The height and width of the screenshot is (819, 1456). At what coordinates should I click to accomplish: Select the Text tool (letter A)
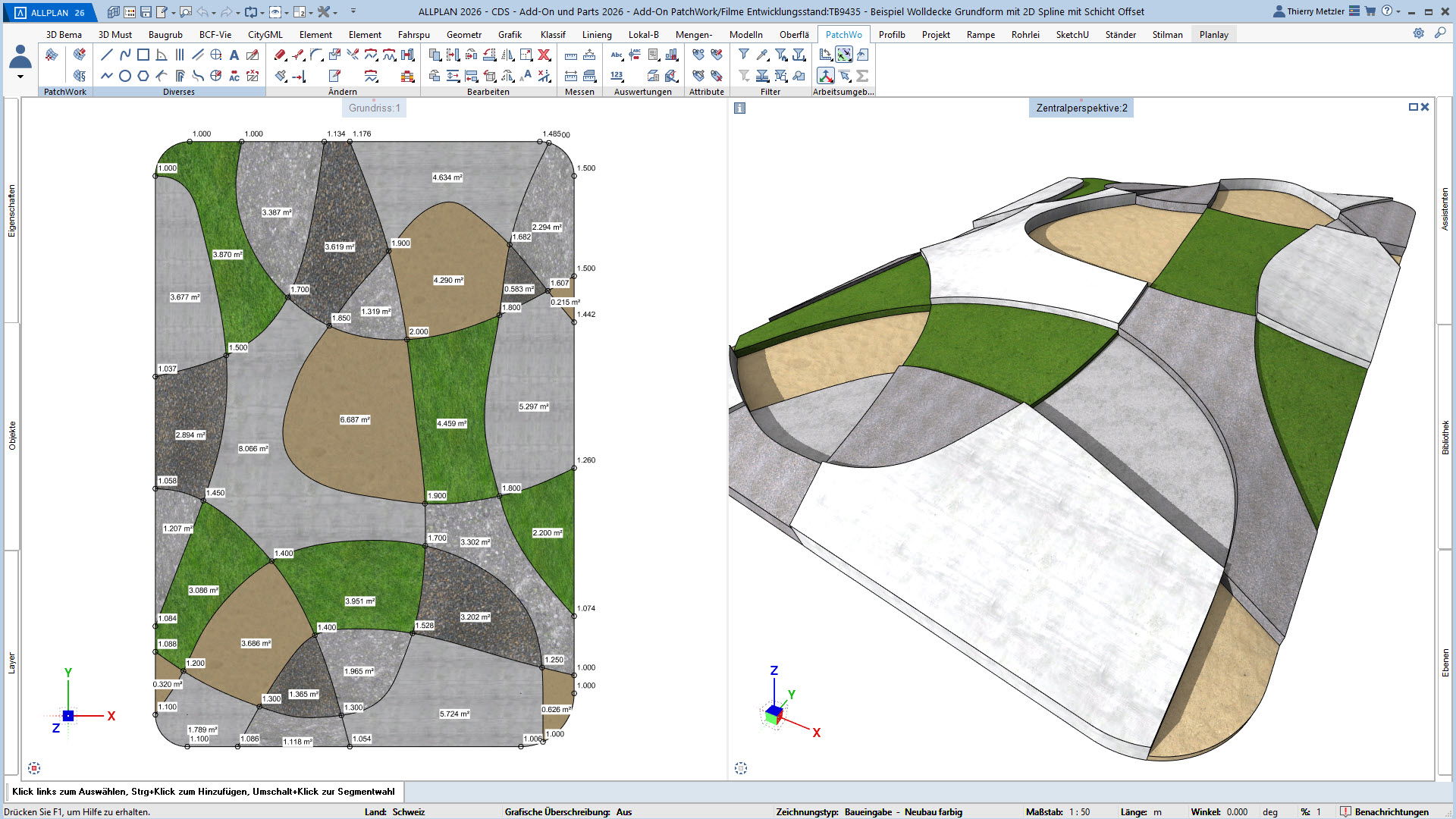pyautogui.click(x=234, y=55)
